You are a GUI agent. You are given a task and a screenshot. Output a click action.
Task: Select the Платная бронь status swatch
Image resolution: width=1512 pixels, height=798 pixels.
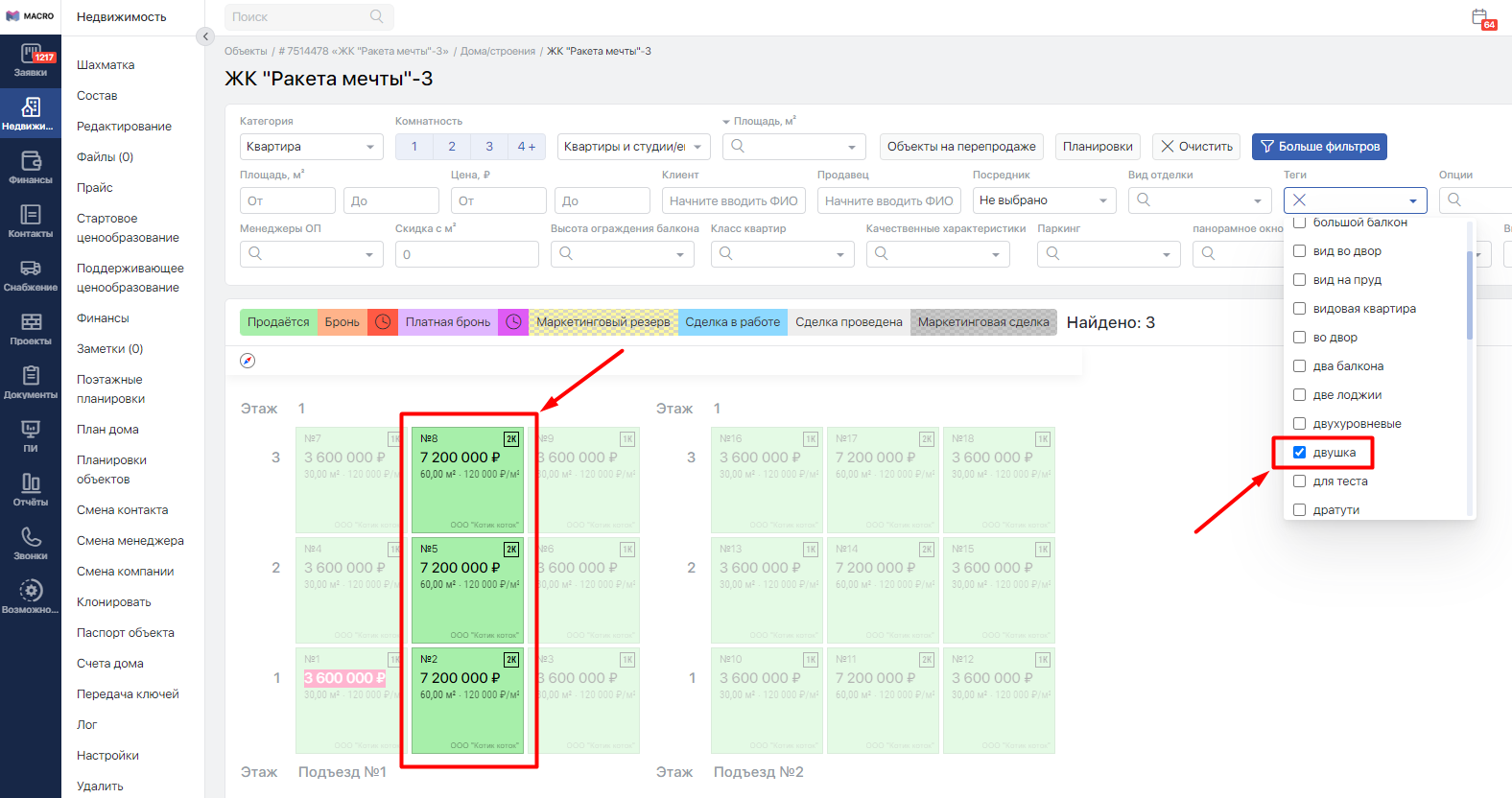tap(447, 322)
